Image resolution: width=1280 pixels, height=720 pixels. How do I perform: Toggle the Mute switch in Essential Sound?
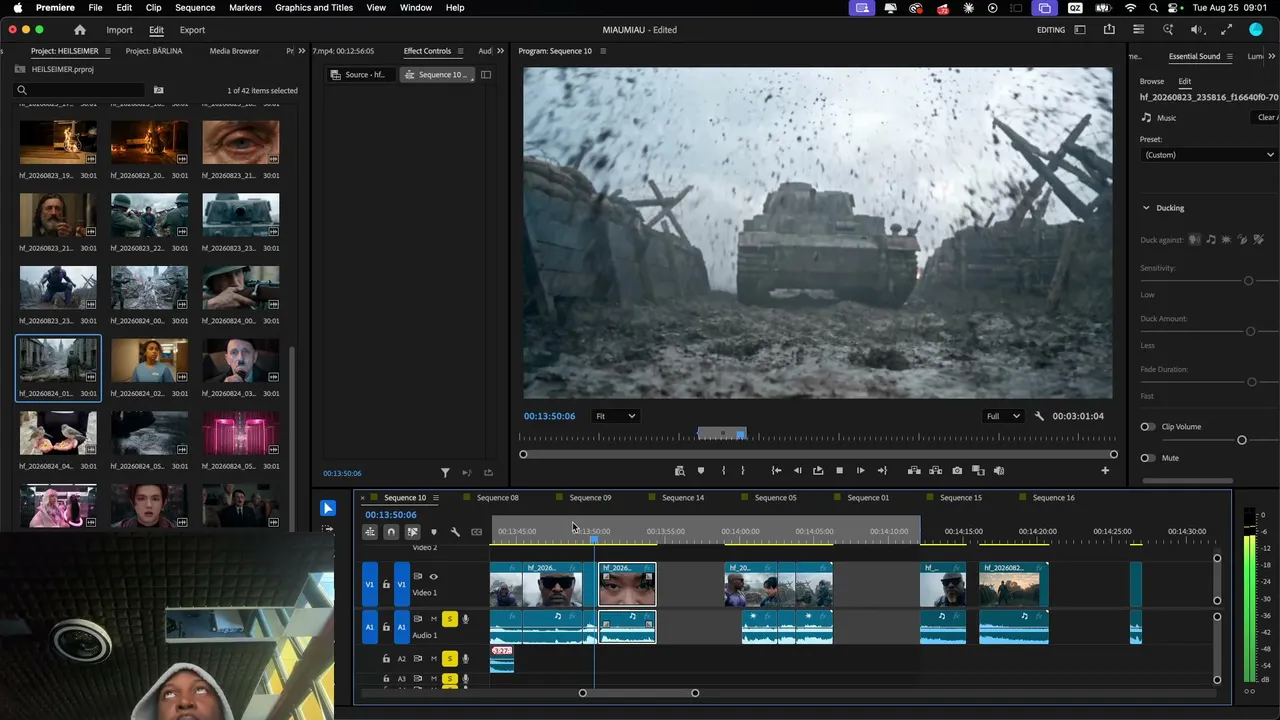[x=1148, y=458]
